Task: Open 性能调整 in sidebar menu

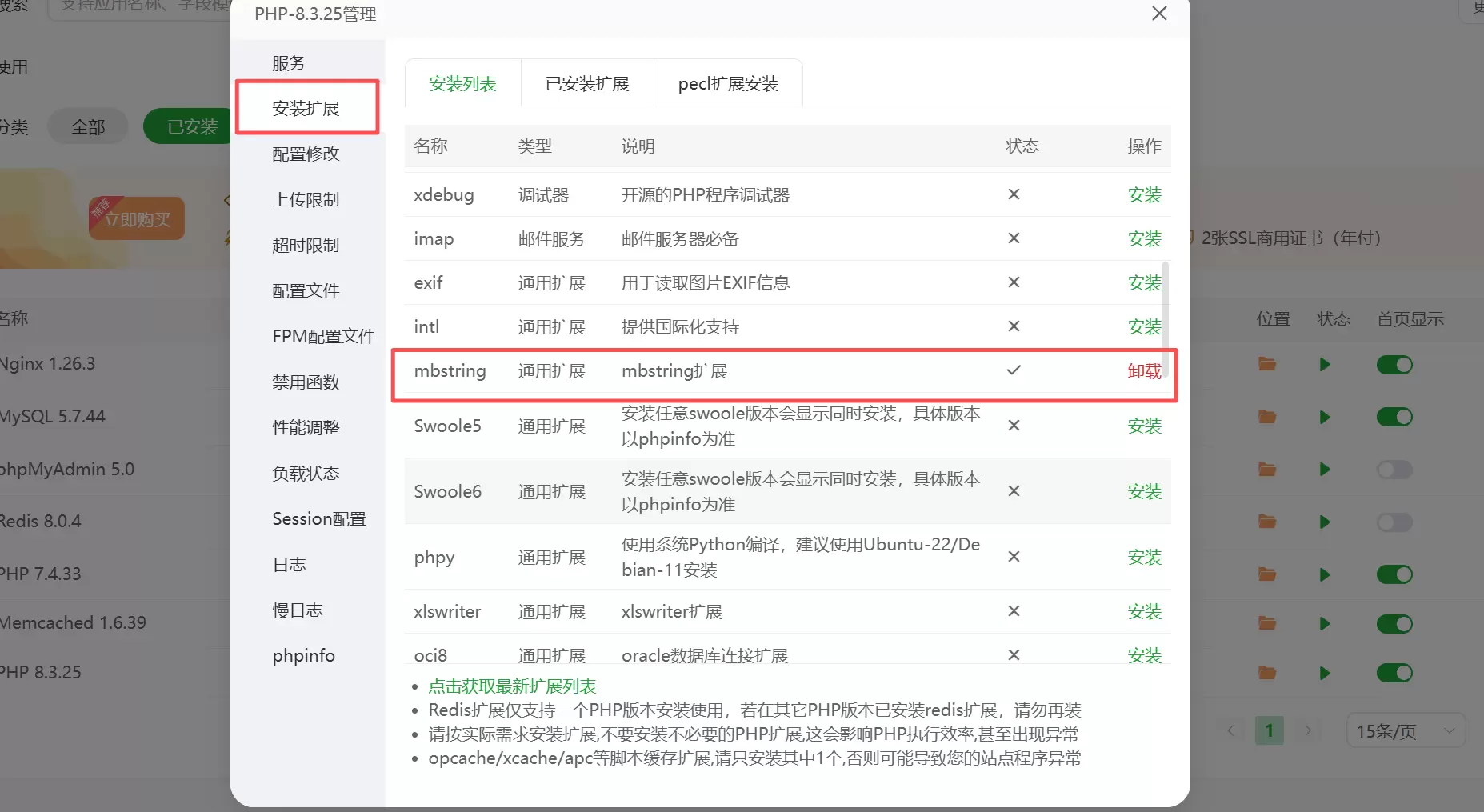Action: tap(306, 427)
